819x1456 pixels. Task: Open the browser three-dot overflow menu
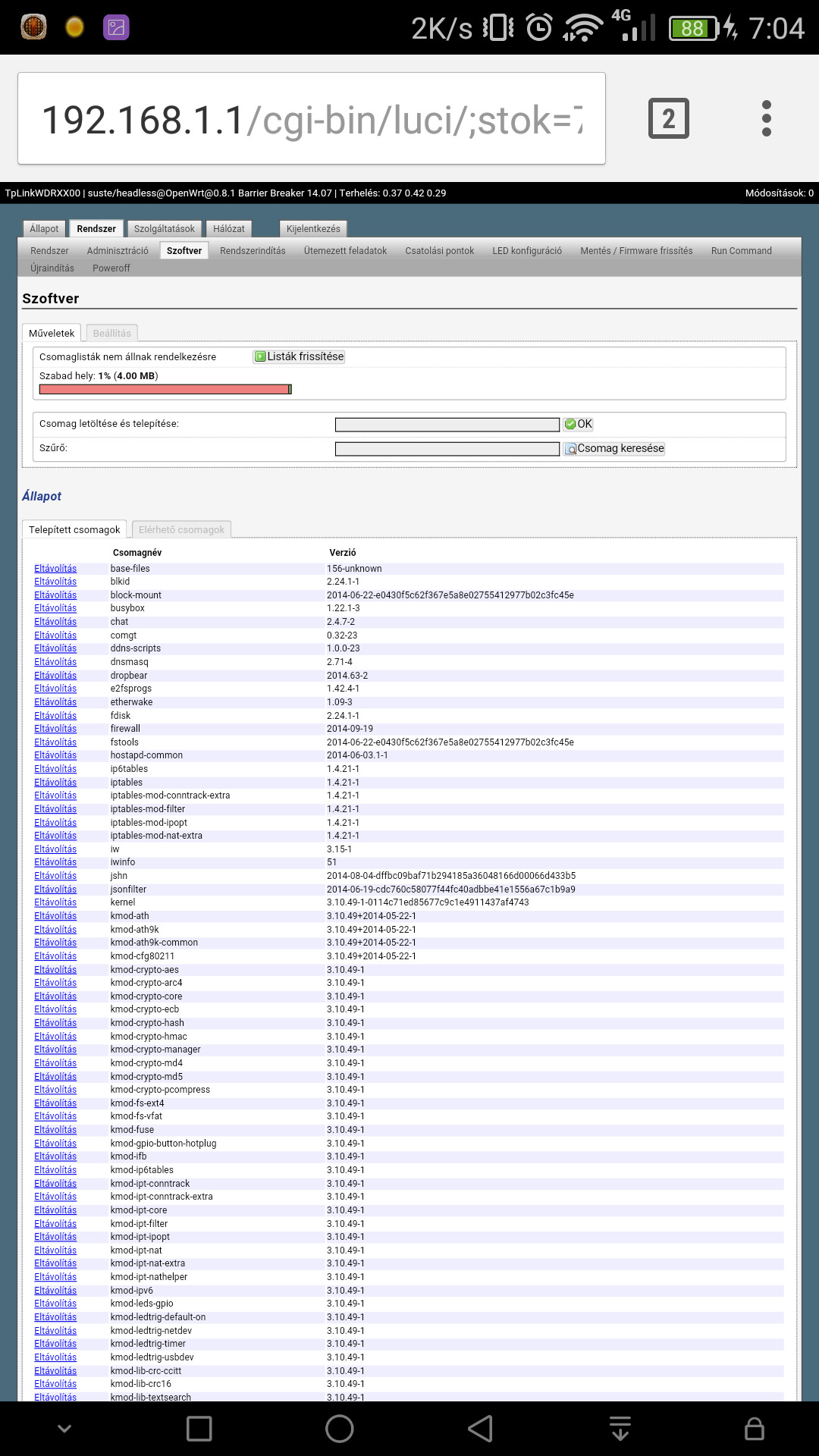[x=766, y=118]
